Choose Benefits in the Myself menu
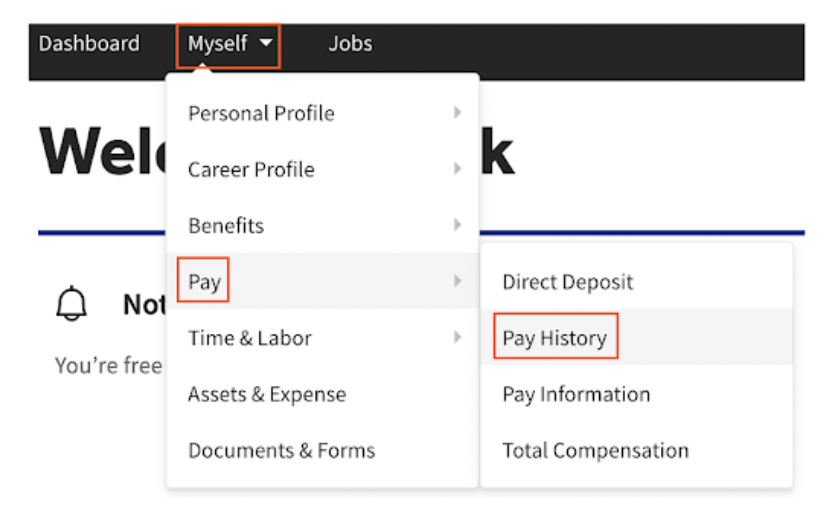The width and height of the screenshot is (824, 528). [226, 225]
